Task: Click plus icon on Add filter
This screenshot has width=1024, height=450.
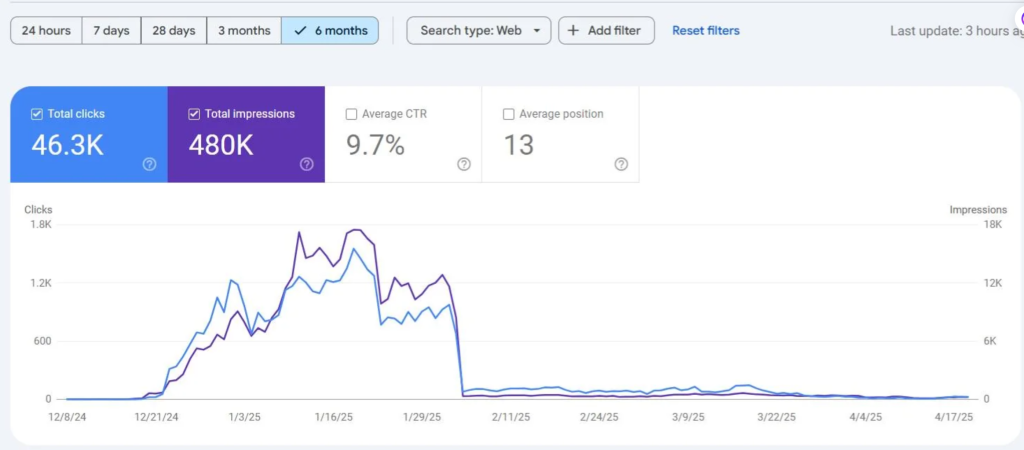Action: [x=573, y=31]
